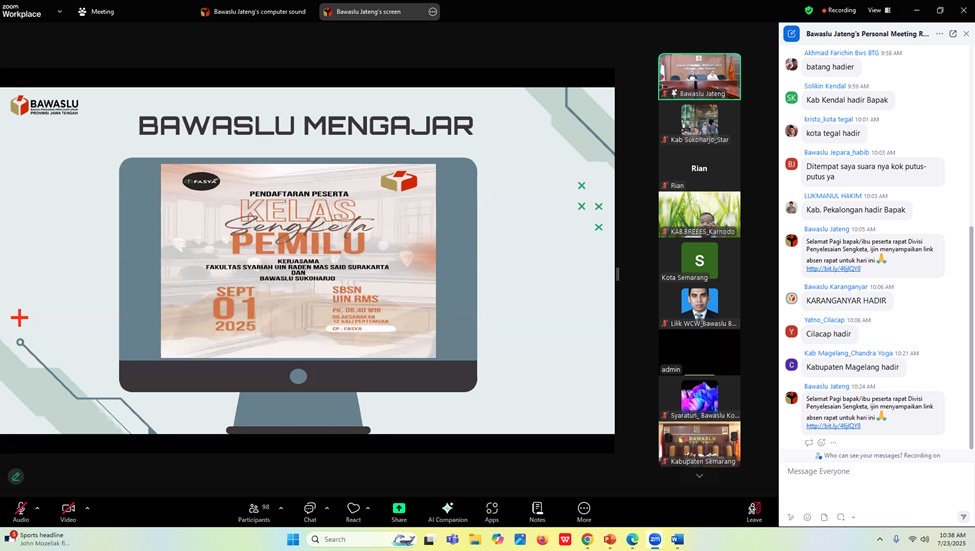This screenshot has width=975, height=551.
Task: Add emoji reaction to last chat message
Action: pyautogui.click(x=821, y=443)
